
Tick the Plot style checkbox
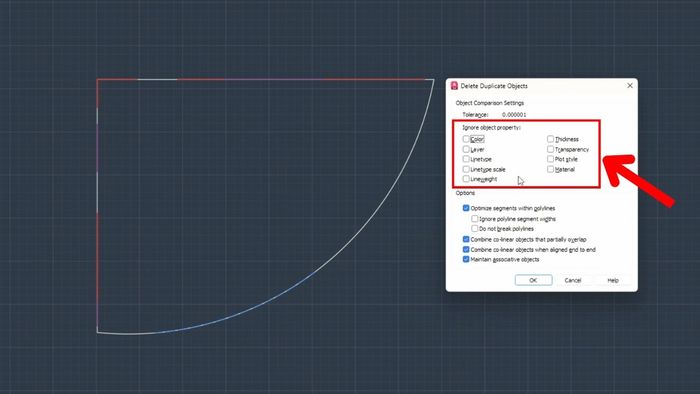[550, 159]
